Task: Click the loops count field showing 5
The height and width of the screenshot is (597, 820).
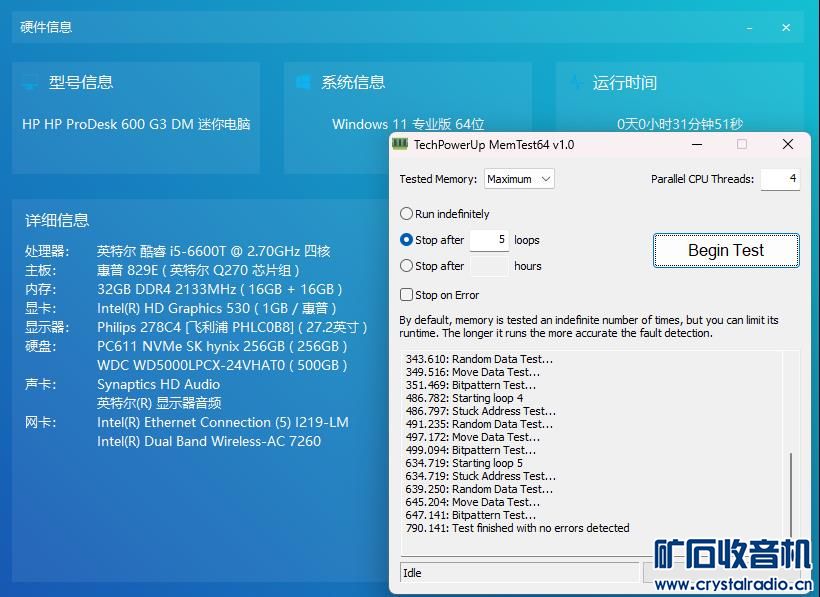Action: click(489, 240)
